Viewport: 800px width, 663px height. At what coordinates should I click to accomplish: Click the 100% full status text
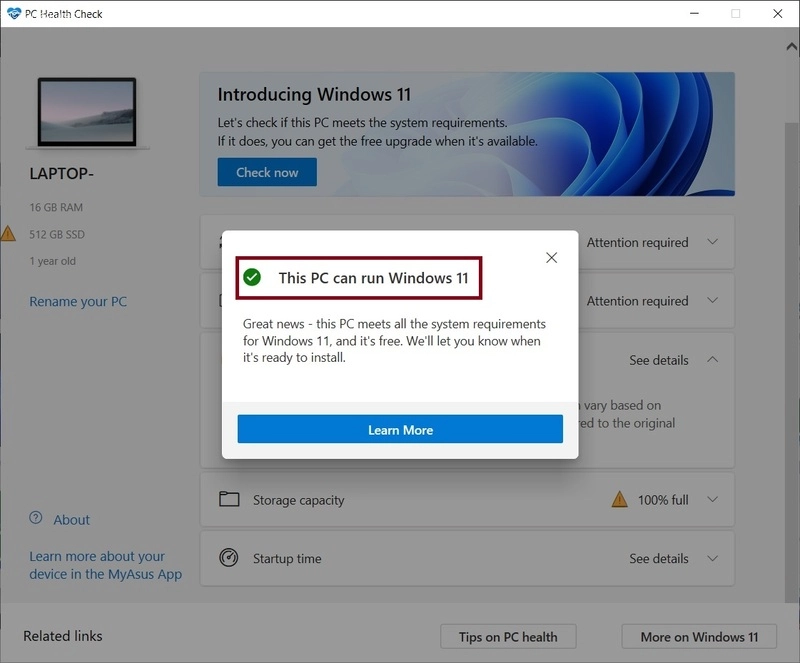[663, 500]
